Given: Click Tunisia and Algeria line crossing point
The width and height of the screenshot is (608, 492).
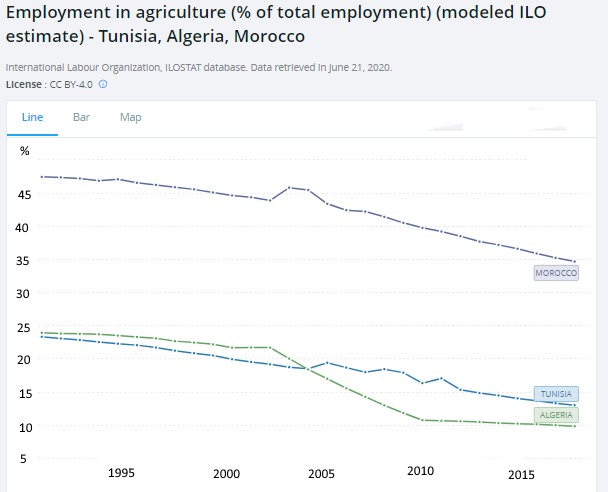Looking at the screenshot, I should coord(308,369).
